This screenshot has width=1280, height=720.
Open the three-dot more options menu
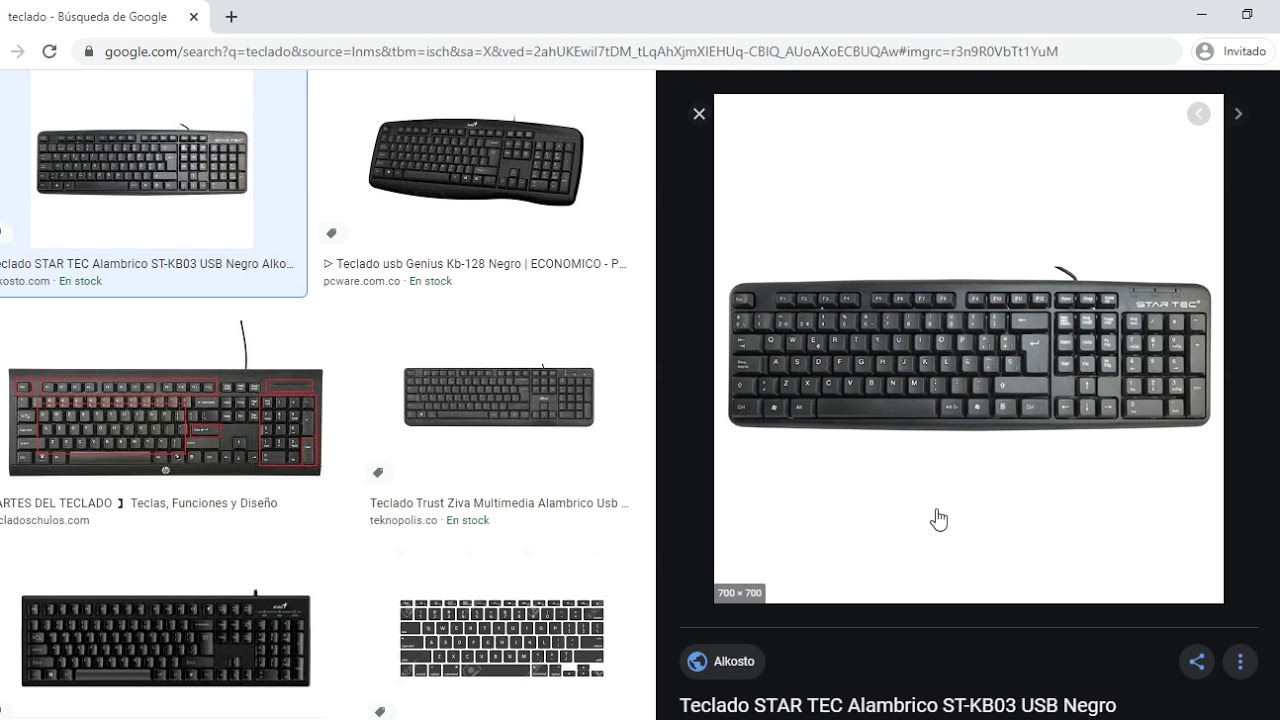click(1240, 661)
